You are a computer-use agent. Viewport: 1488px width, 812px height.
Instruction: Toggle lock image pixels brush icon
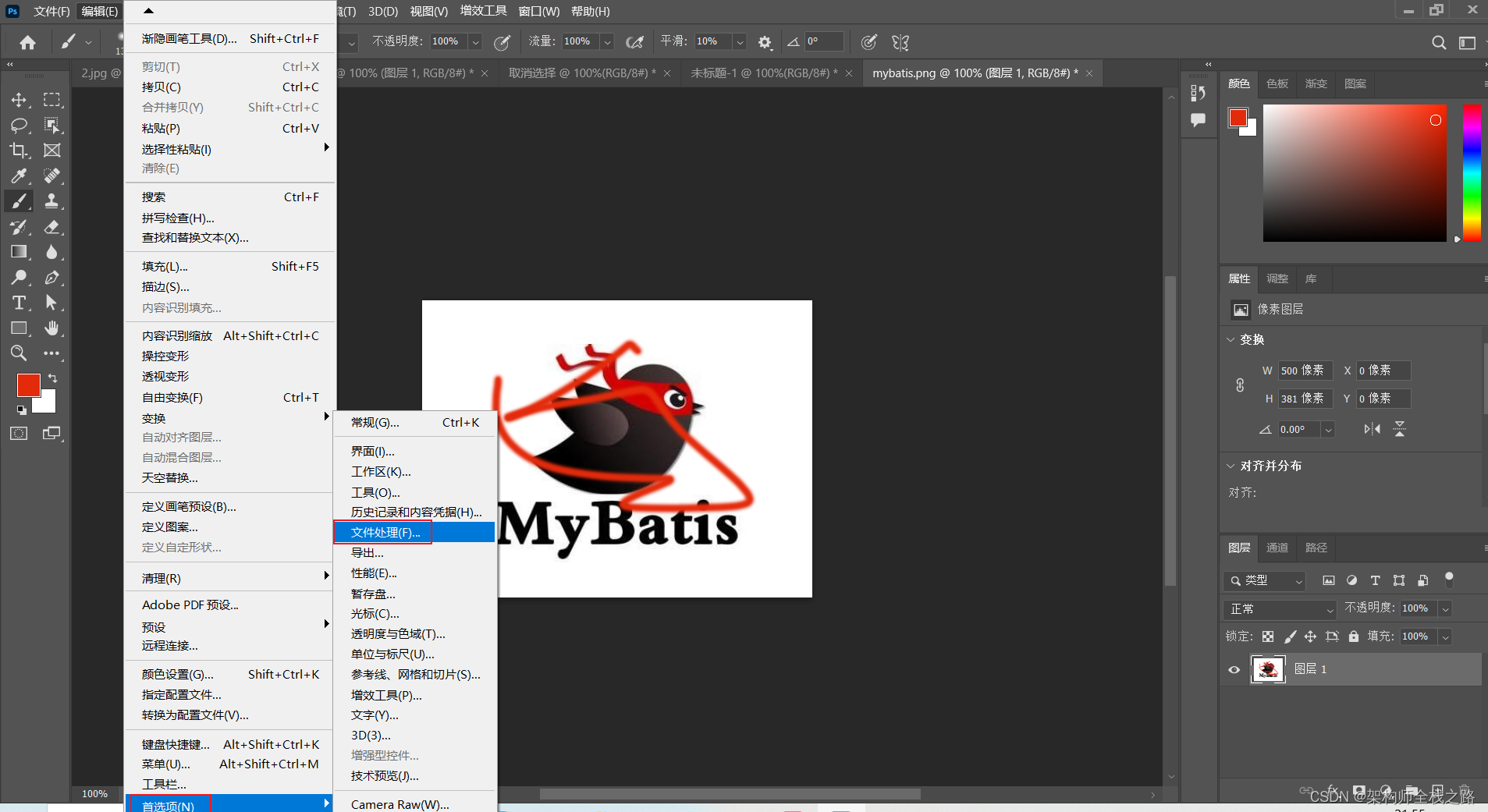pyautogui.click(x=1290, y=636)
